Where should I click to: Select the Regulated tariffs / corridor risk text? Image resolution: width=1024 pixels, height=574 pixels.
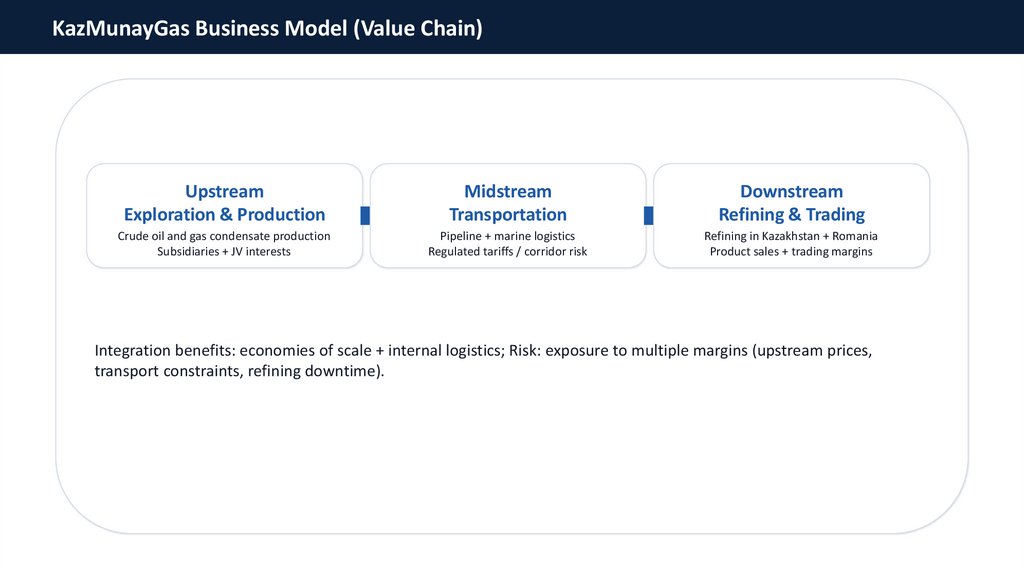(507, 251)
